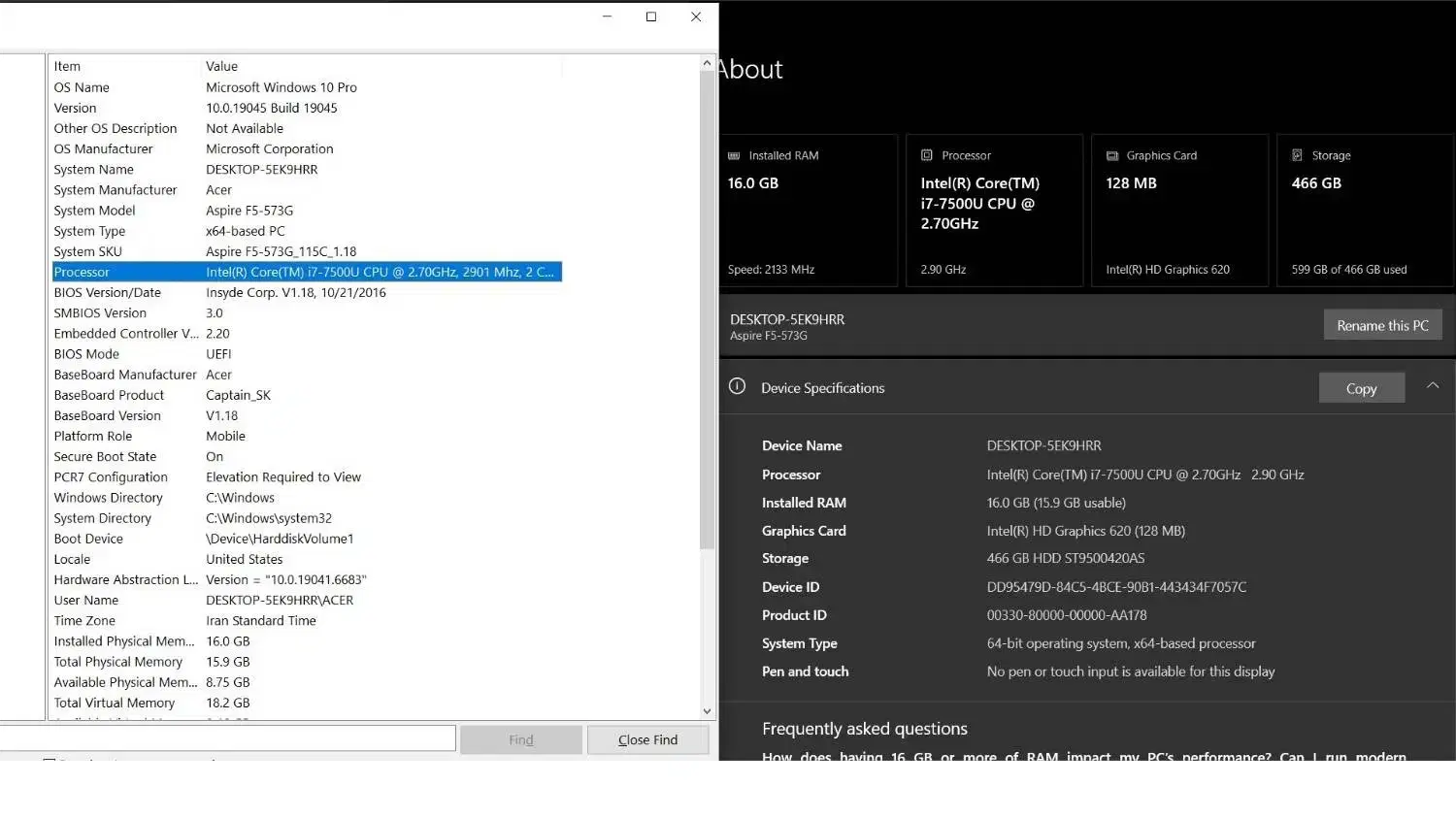Click the 466 GB HDD ST9500420AS storage value
The height and width of the screenshot is (819, 1456).
[1066, 559]
